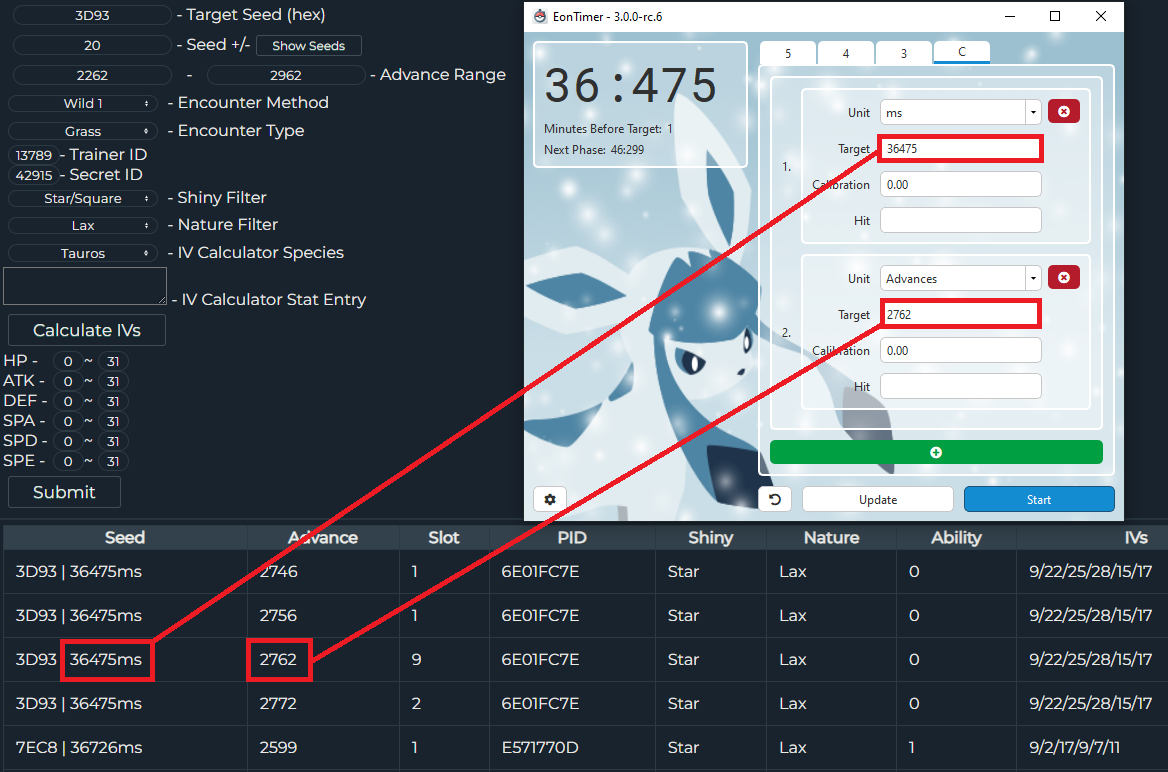Image resolution: width=1168 pixels, height=772 pixels.
Task: Open Encounter Type dropdown set to Grass
Action: point(83,131)
